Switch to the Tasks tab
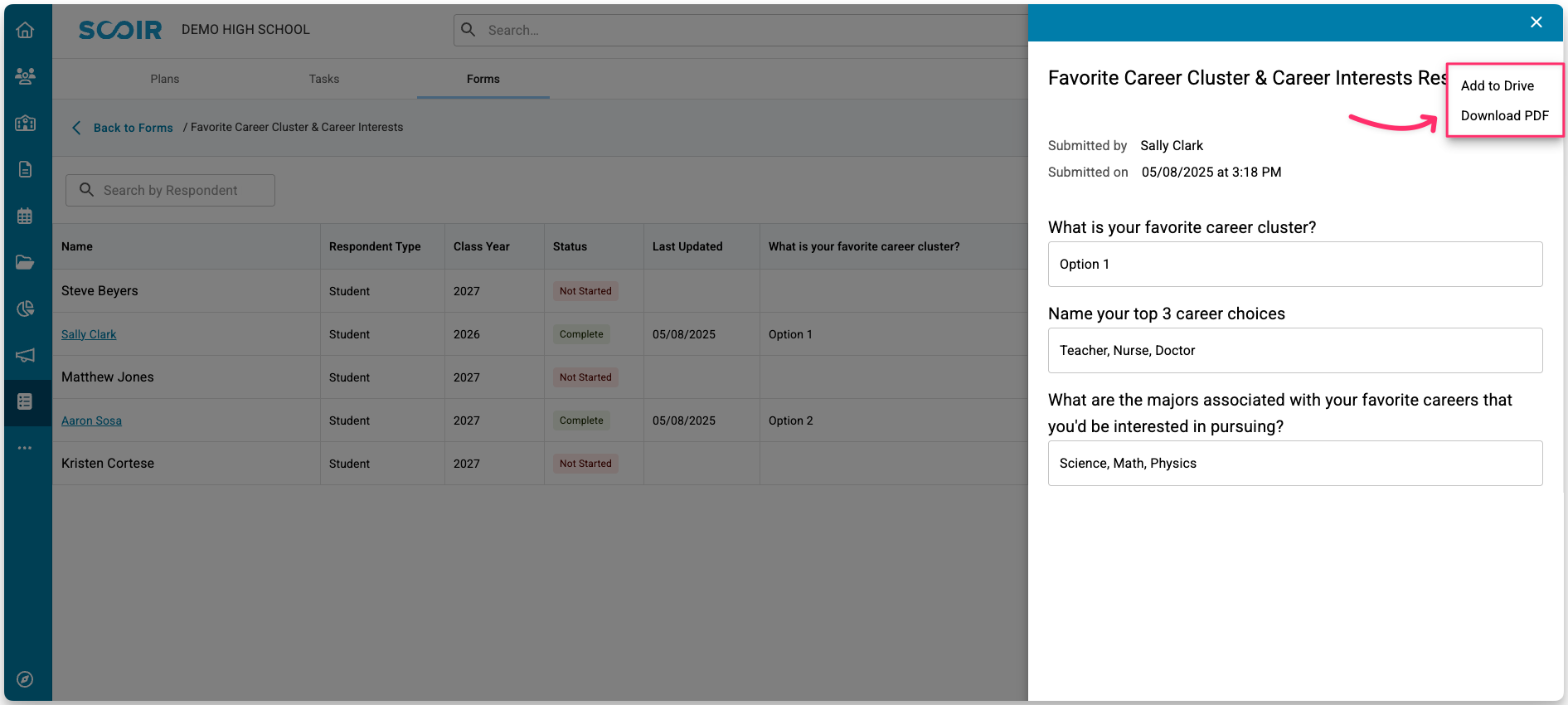 tap(324, 80)
